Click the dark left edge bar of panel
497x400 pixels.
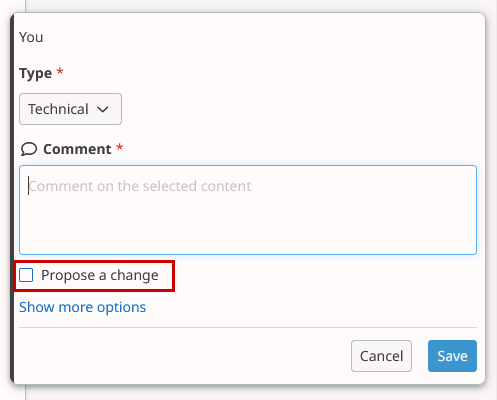coord(12,199)
